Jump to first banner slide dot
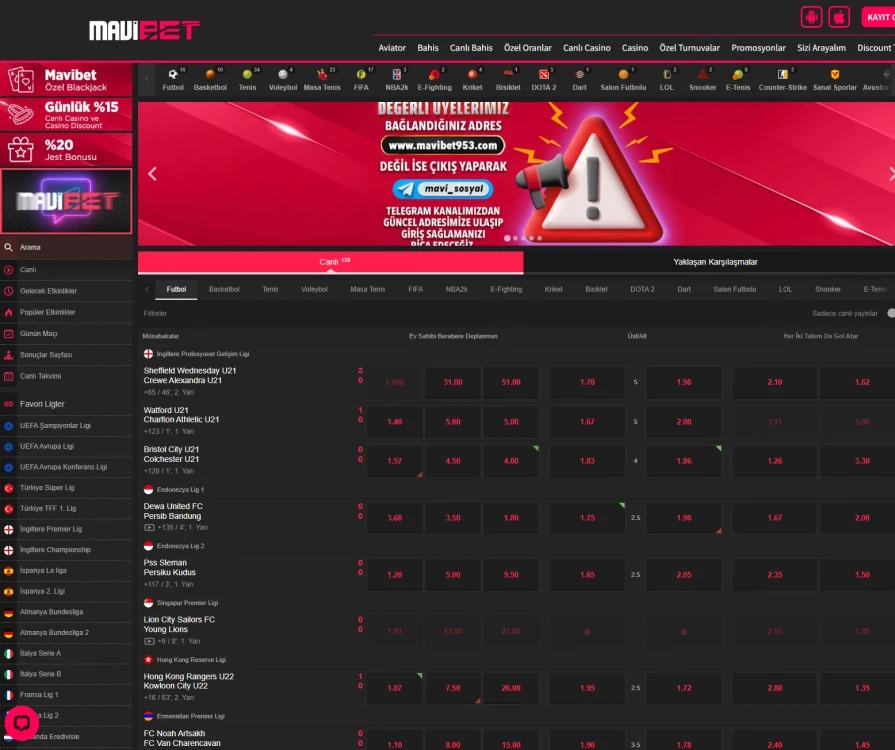The height and width of the screenshot is (750, 895). click(507, 238)
